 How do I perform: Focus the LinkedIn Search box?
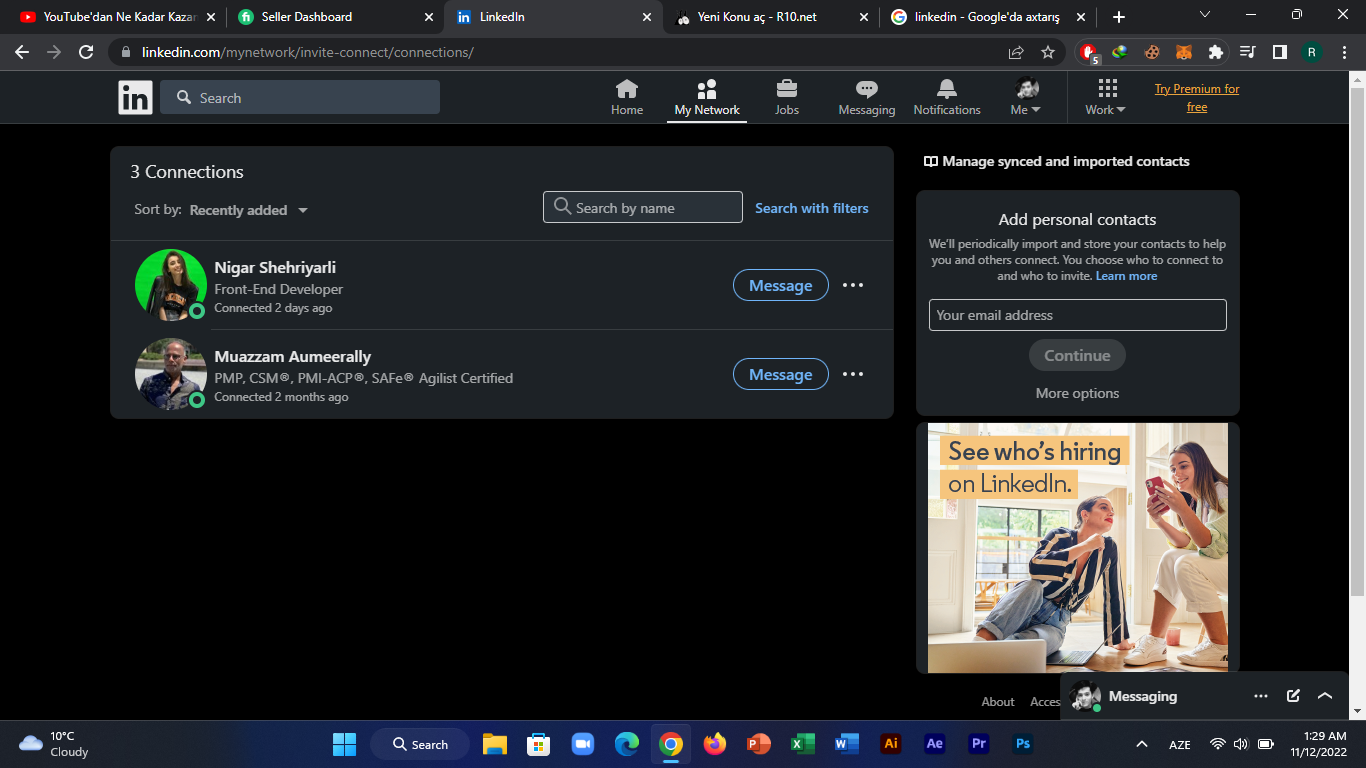pyautogui.click(x=300, y=97)
